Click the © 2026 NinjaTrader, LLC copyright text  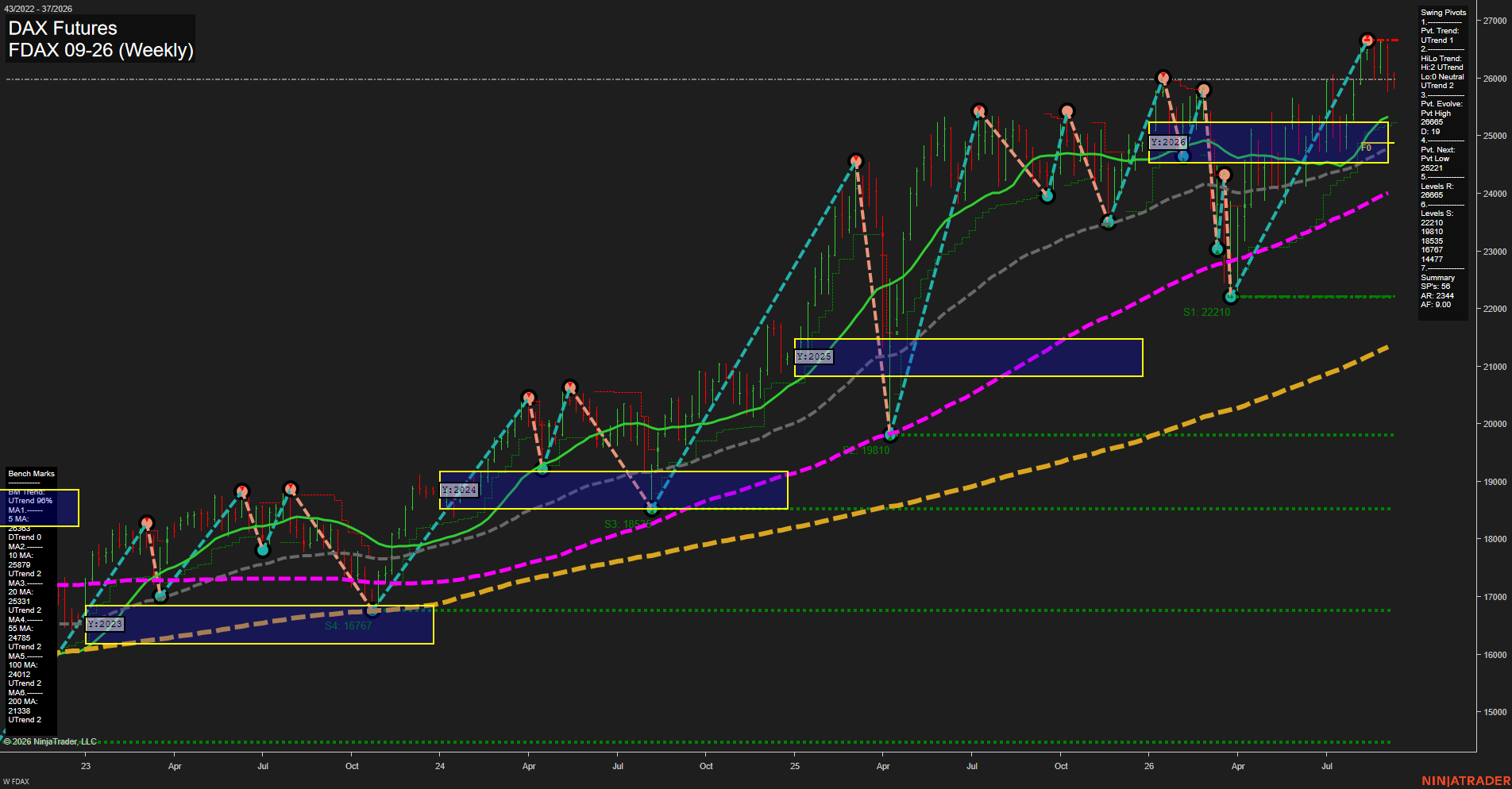click(50, 741)
